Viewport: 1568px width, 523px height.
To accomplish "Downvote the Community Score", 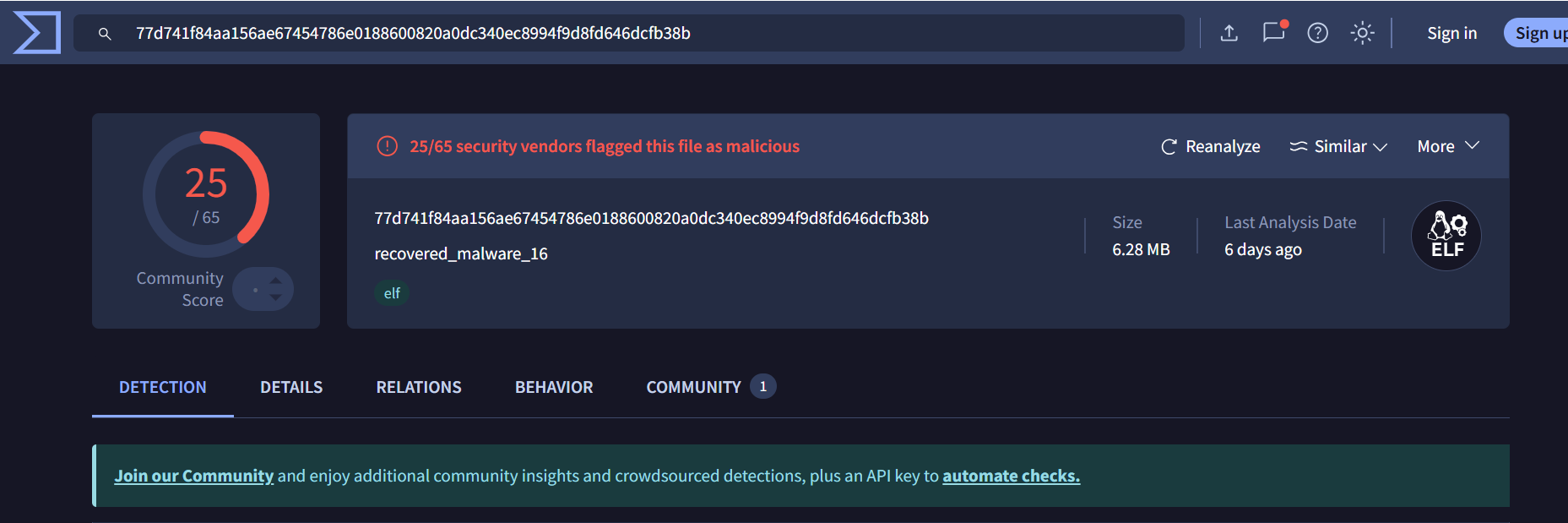I will coord(275,296).
